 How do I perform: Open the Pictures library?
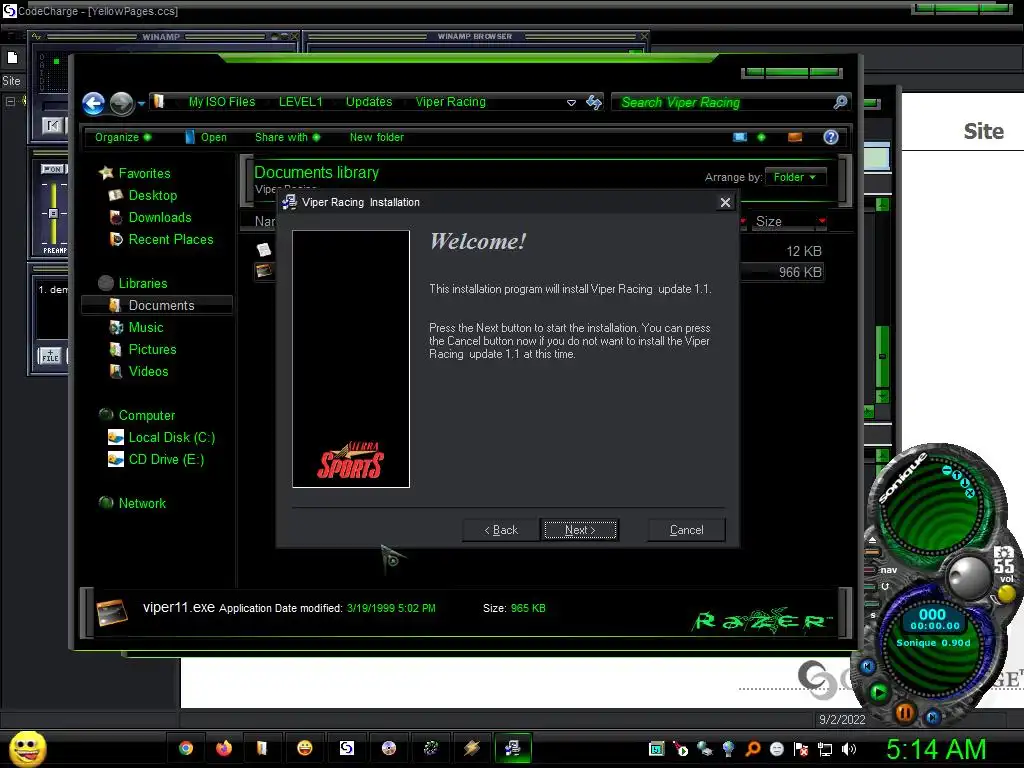click(152, 349)
